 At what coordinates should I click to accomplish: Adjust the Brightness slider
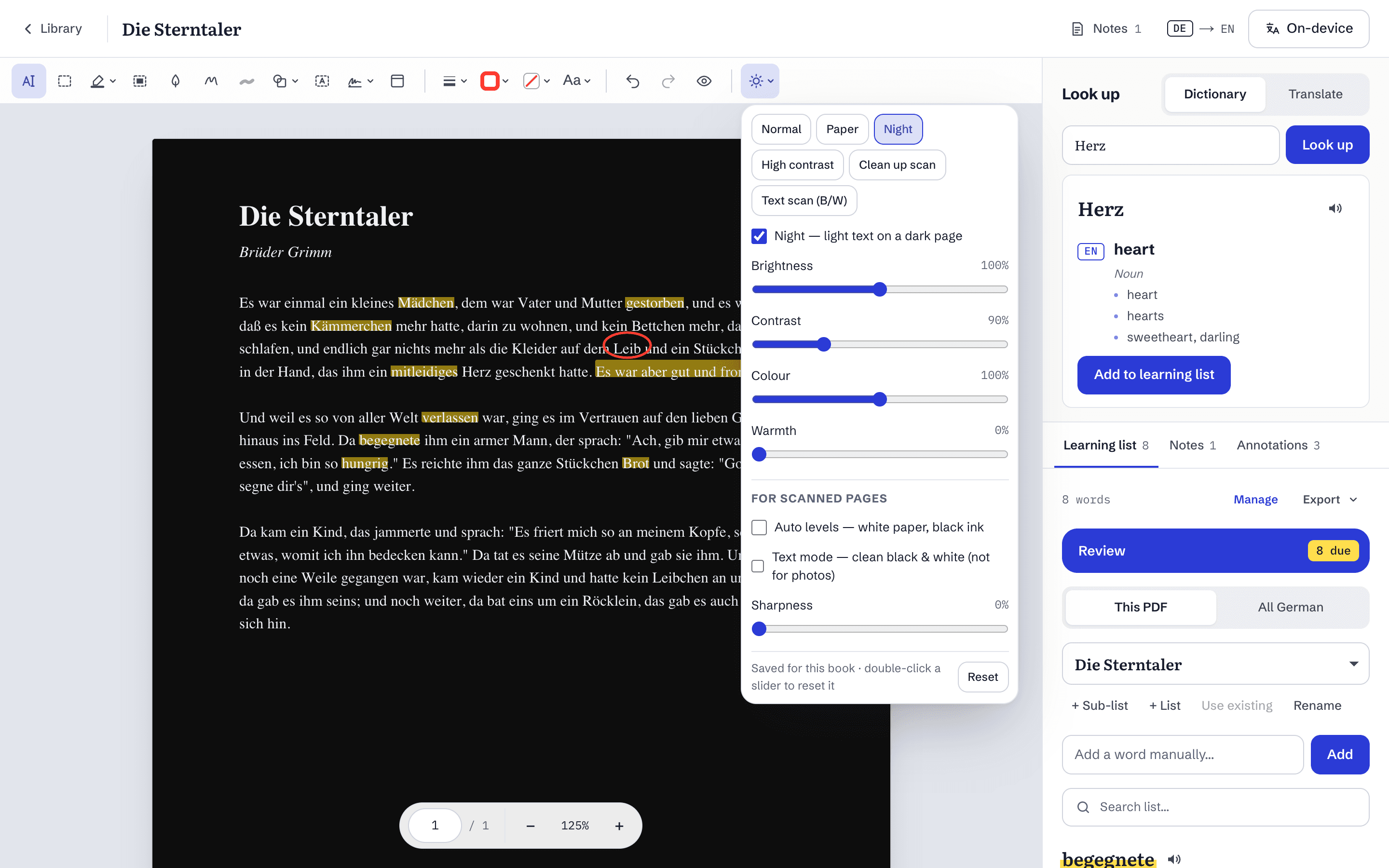879,289
